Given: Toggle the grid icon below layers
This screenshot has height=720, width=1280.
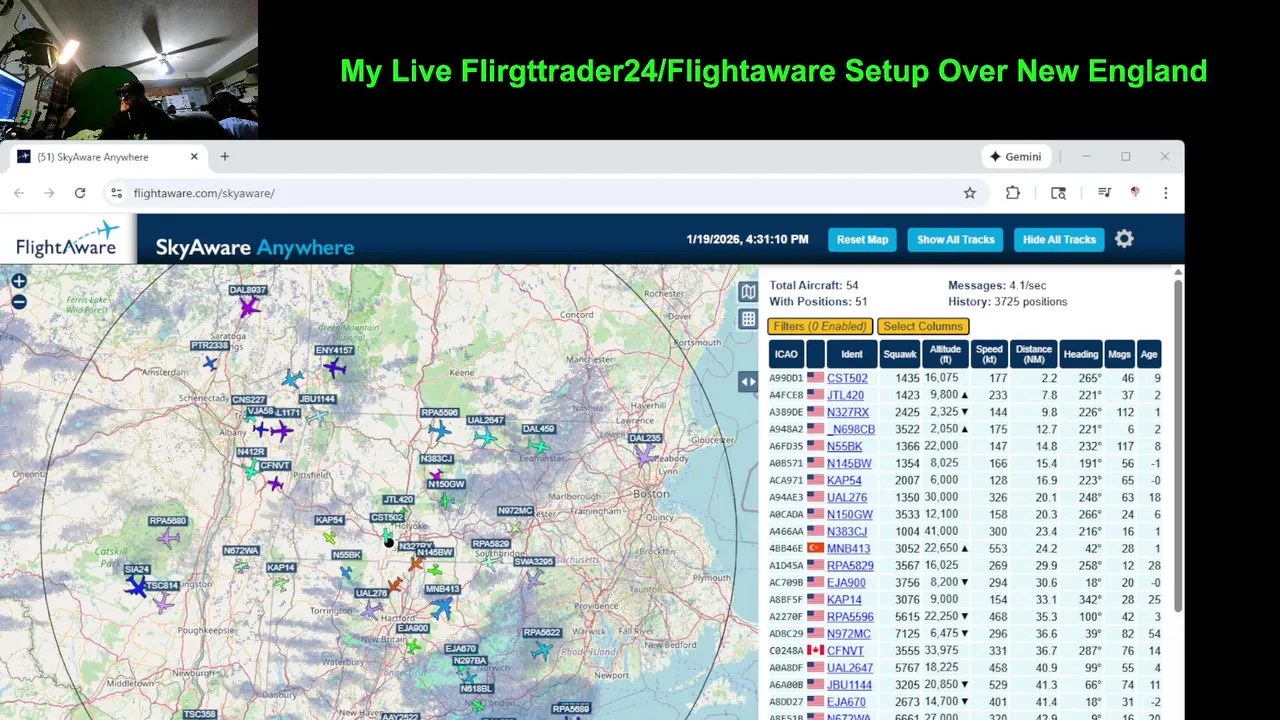Looking at the screenshot, I should coord(747,319).
